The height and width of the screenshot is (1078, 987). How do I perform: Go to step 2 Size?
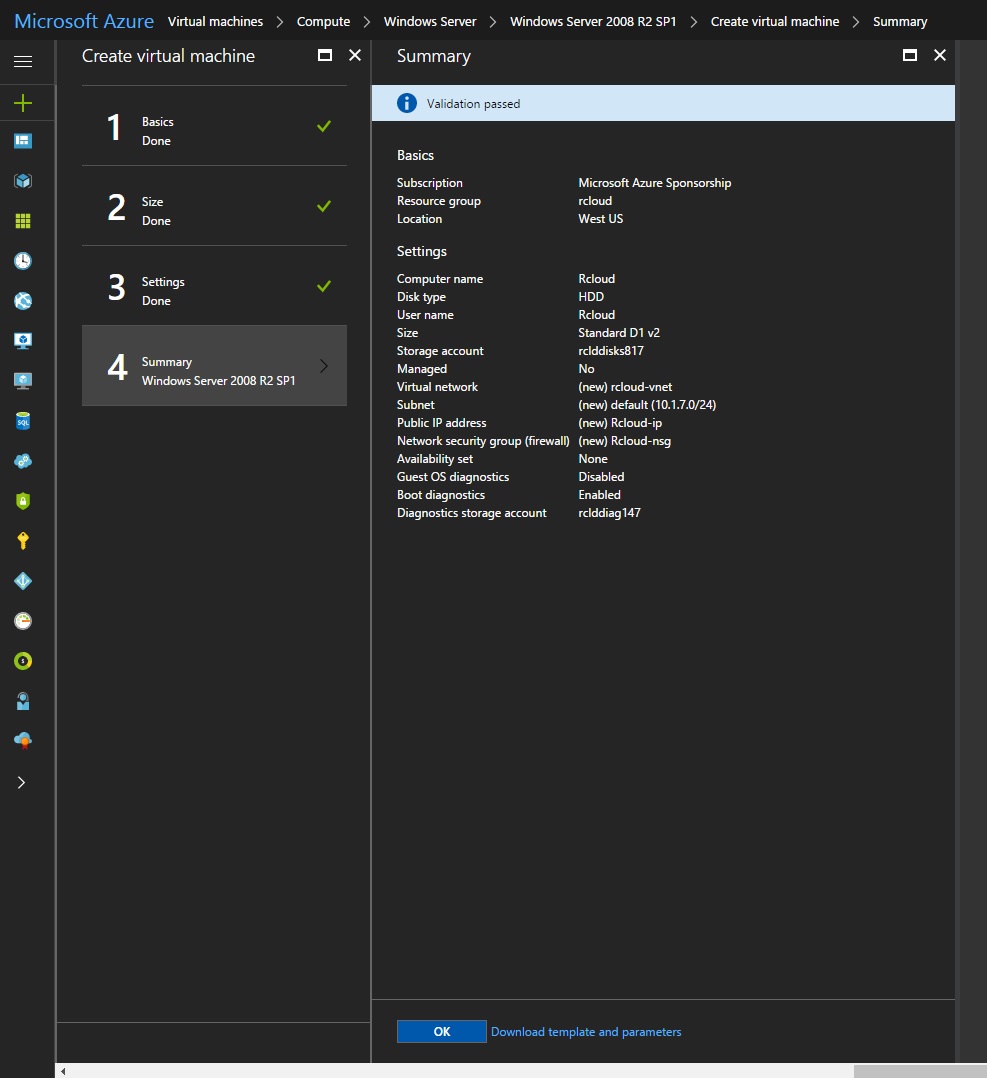pyautogui.click(x=214, y=206)
